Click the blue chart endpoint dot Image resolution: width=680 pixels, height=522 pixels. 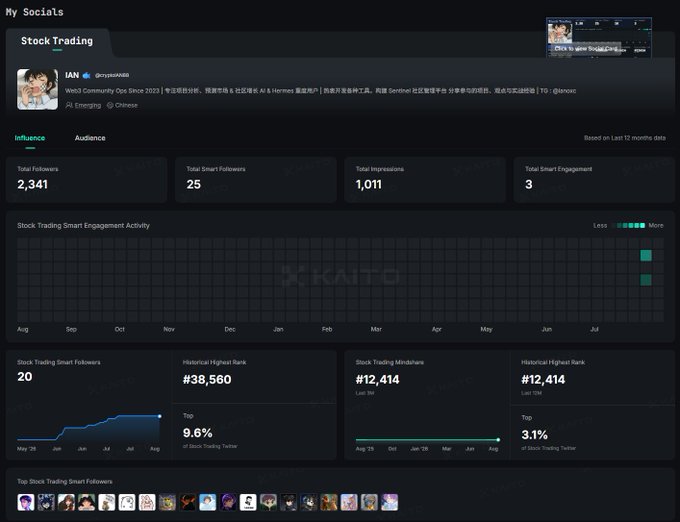coord(160,416)
